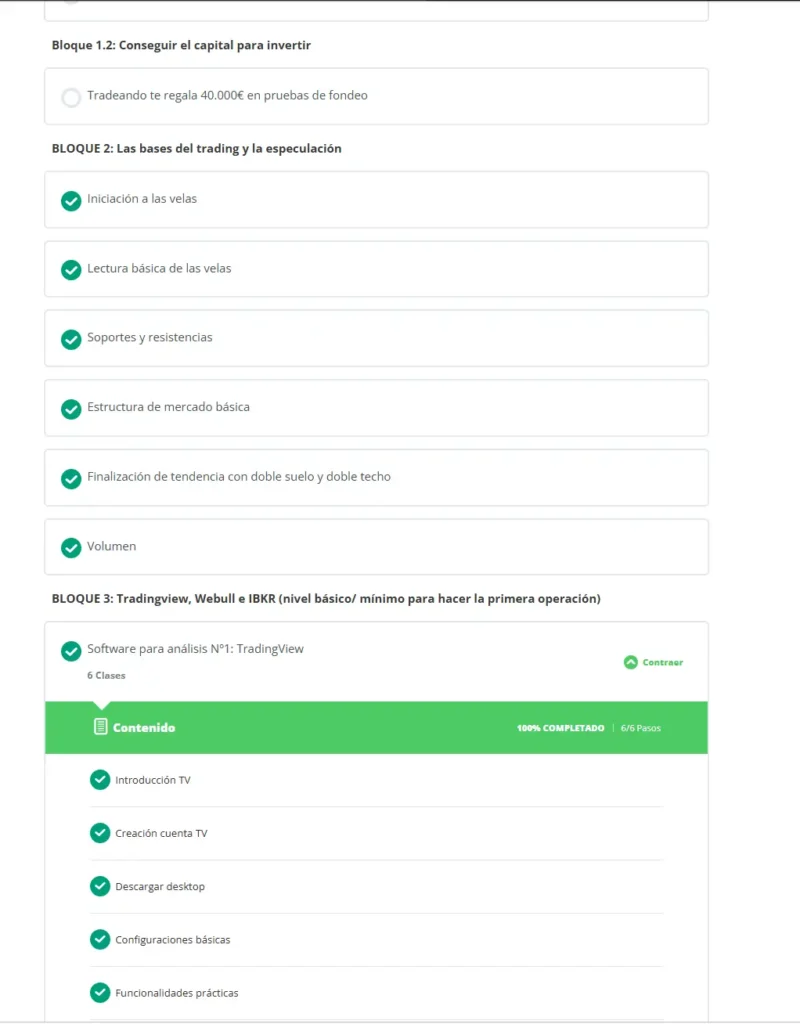Click checkmark icon beside Descargar desktop
The image size is (800, 1024).
point(100,886)
